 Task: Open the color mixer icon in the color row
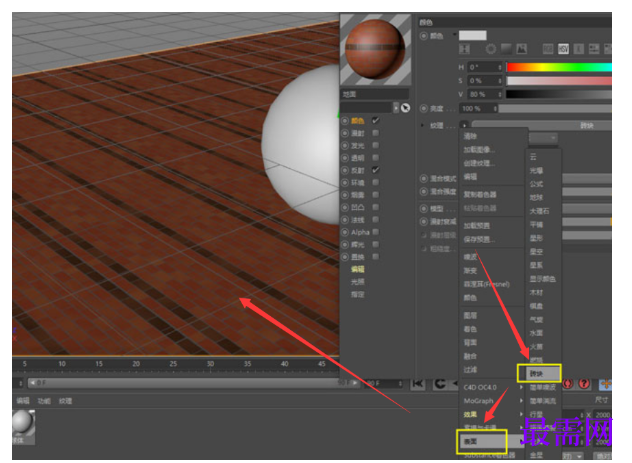pos(594,49)
